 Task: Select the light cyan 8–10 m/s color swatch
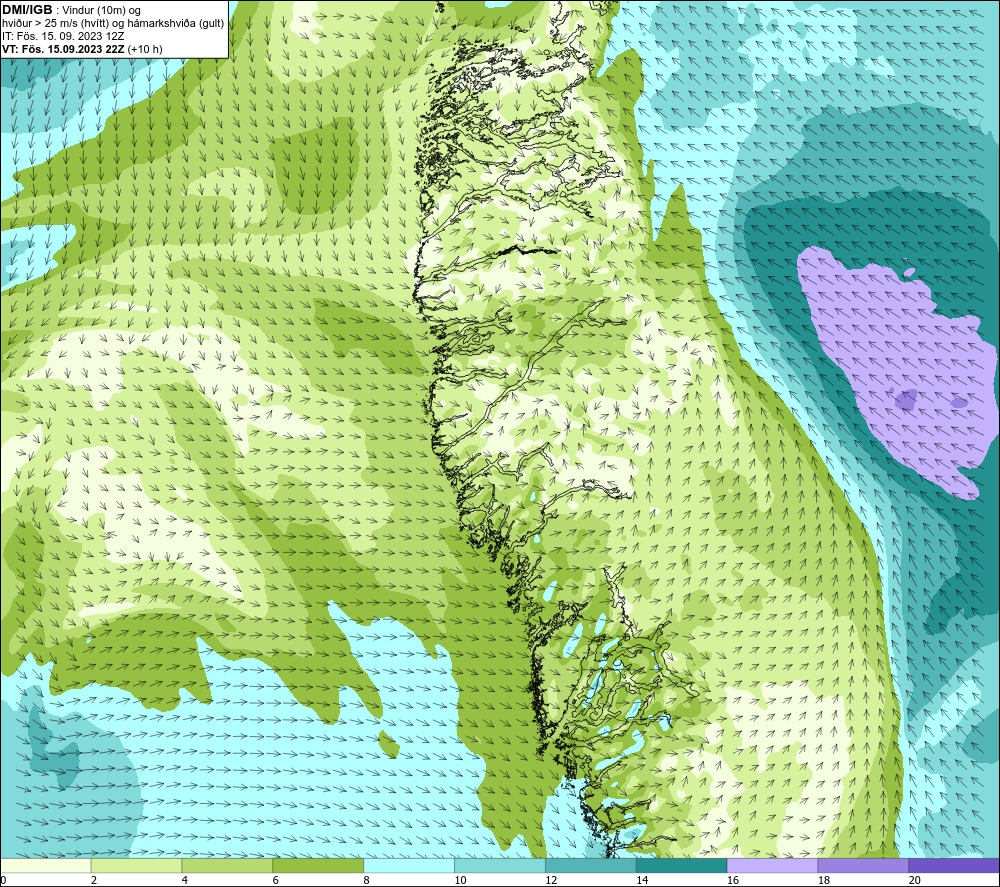click(409, 865)
